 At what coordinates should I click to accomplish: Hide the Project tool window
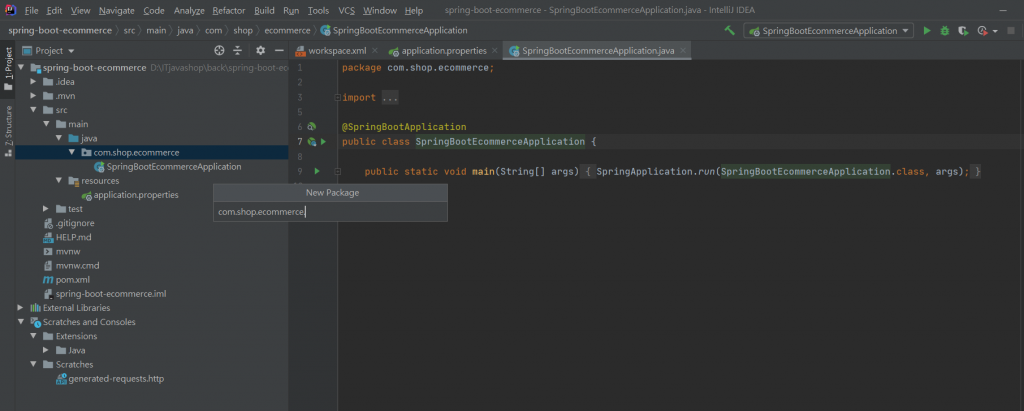point(279,50)
